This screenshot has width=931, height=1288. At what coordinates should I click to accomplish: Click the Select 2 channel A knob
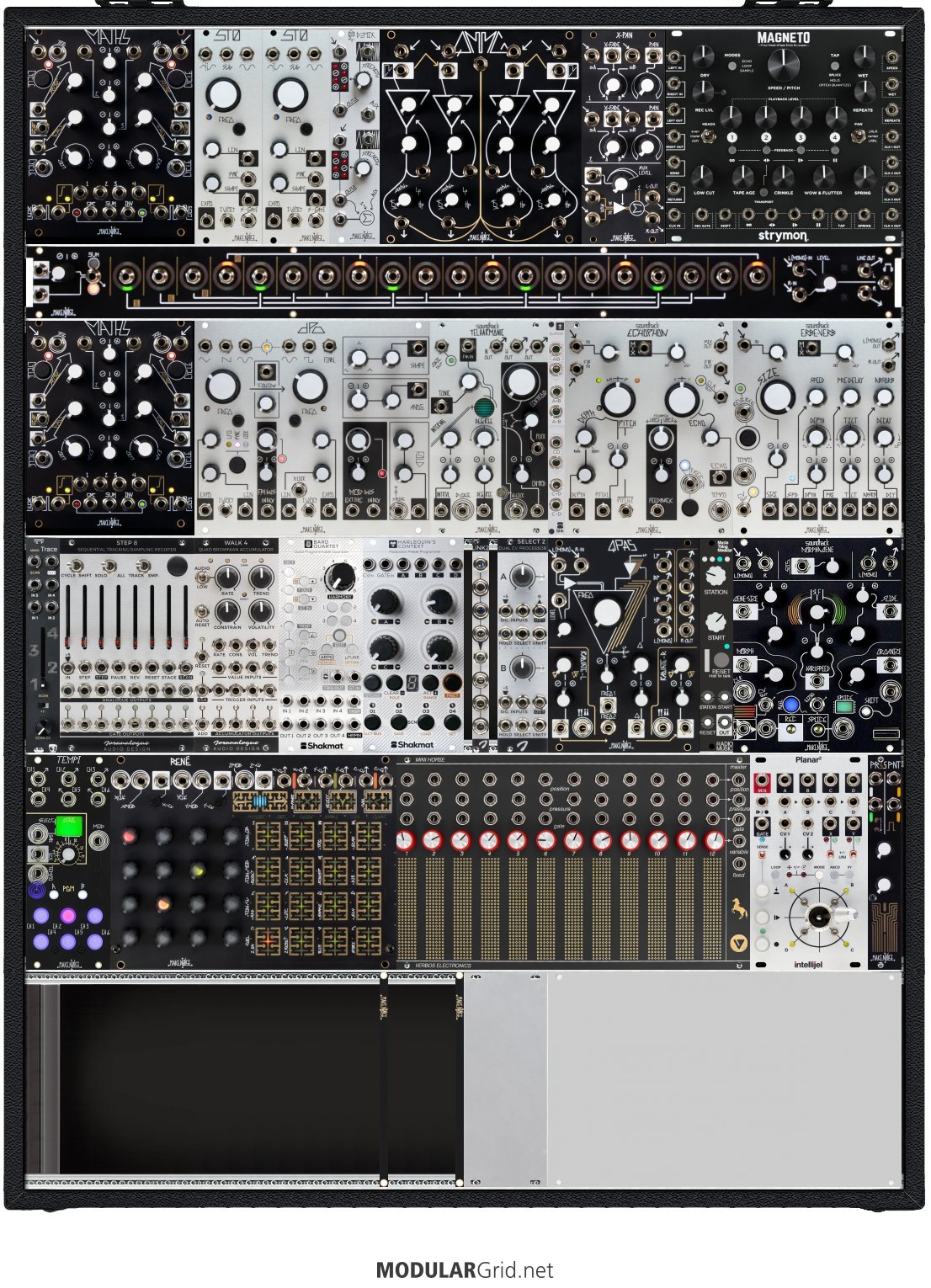tap(522, 577)
